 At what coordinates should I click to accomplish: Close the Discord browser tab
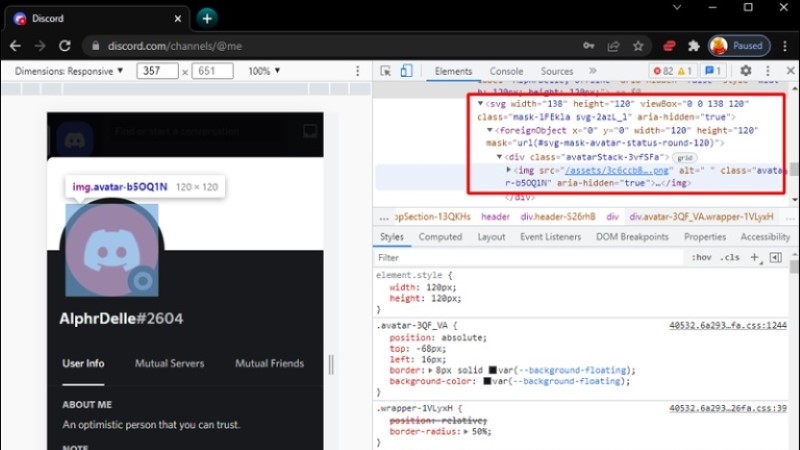coord(178,18)
